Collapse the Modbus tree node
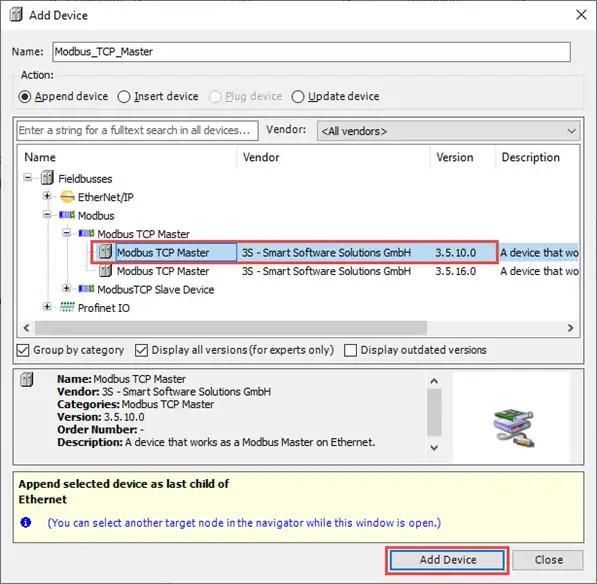The height and width of the screenshot is (584, 597). tap(47, 214)
